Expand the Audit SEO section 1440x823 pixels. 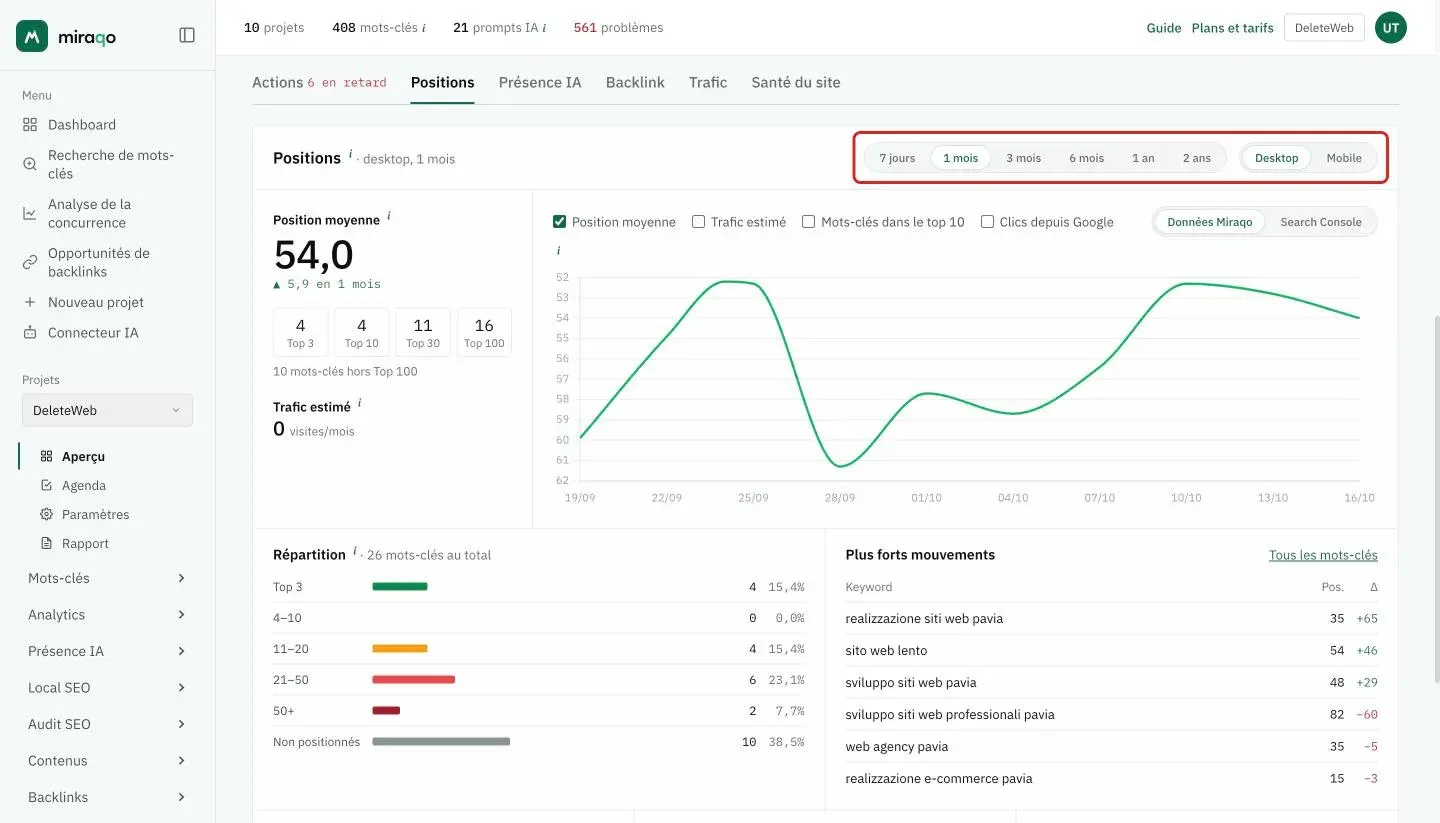(x=107, y=724)
